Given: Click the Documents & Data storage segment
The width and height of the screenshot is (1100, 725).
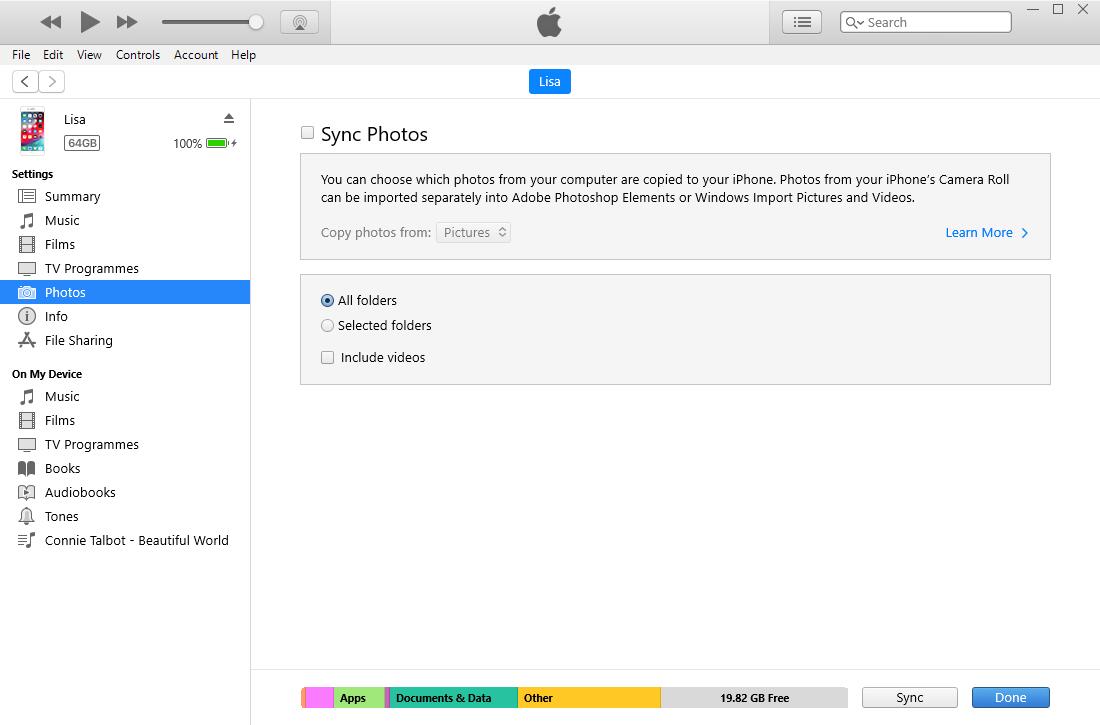Looking at the screenshot, I should pos(453,698).
